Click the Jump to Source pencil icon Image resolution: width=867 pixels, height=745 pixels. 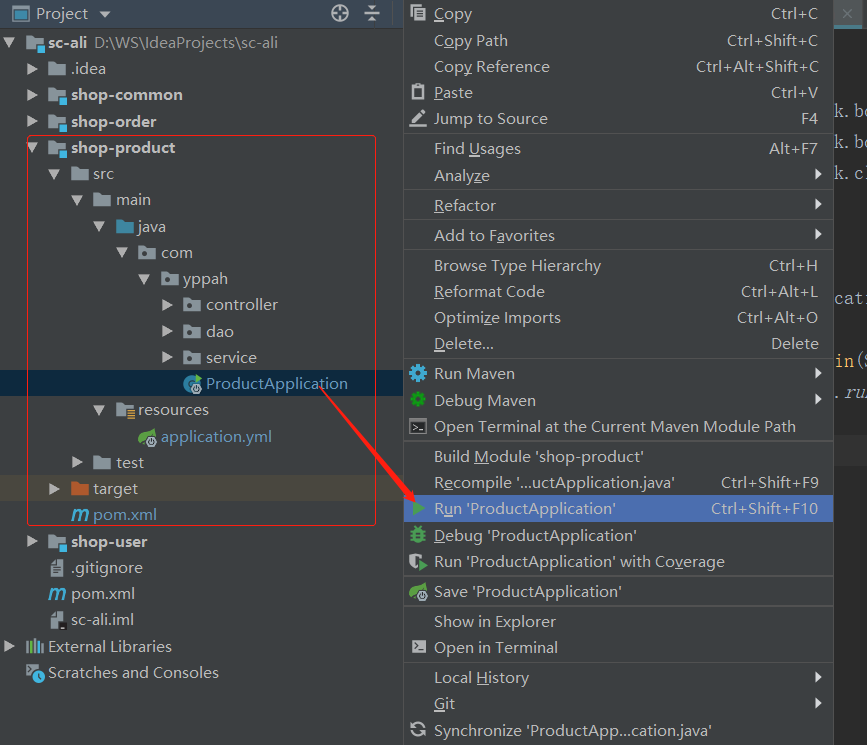click(418, 118)
